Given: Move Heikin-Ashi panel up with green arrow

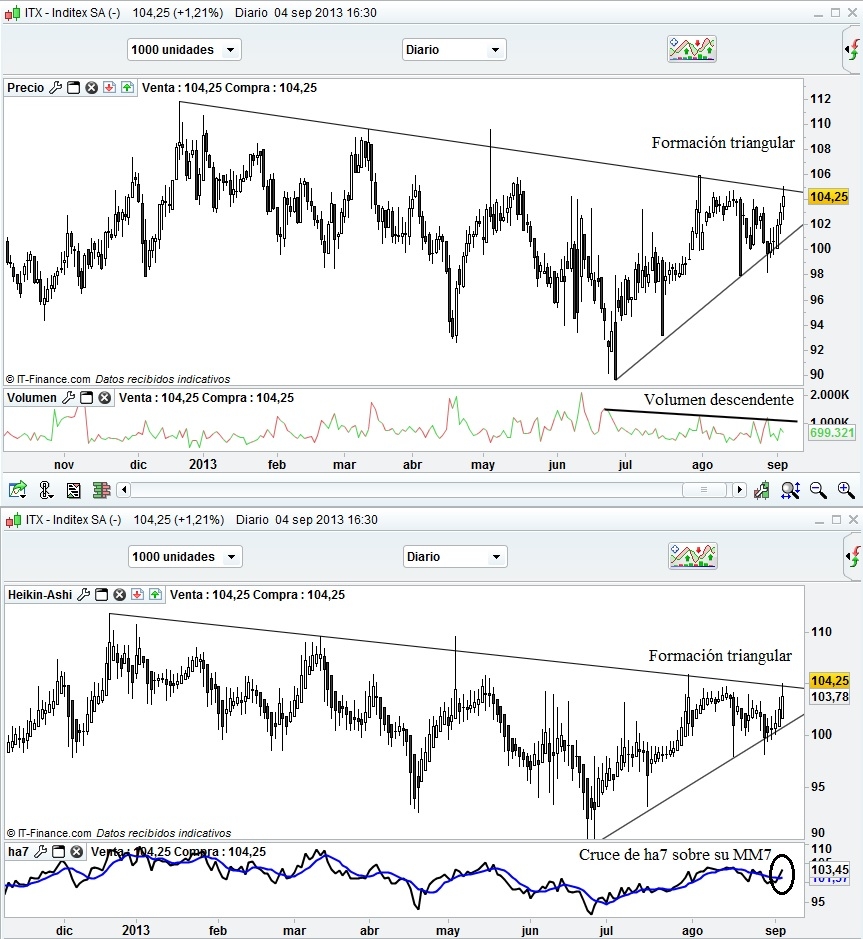Looking at the screenshot, I should [155, 595].
